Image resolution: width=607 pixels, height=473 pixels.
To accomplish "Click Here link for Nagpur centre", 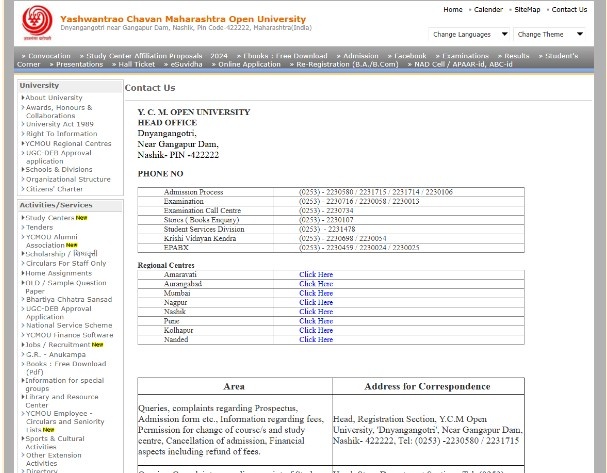I will coord(316,302).
